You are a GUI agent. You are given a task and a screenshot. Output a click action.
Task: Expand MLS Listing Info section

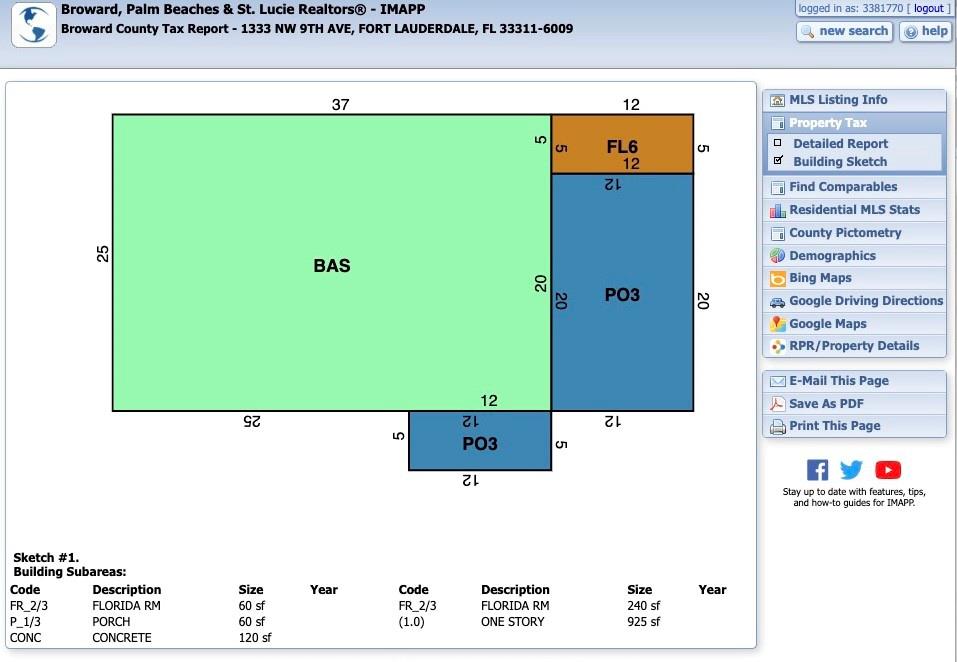click(x=837, y=100)
